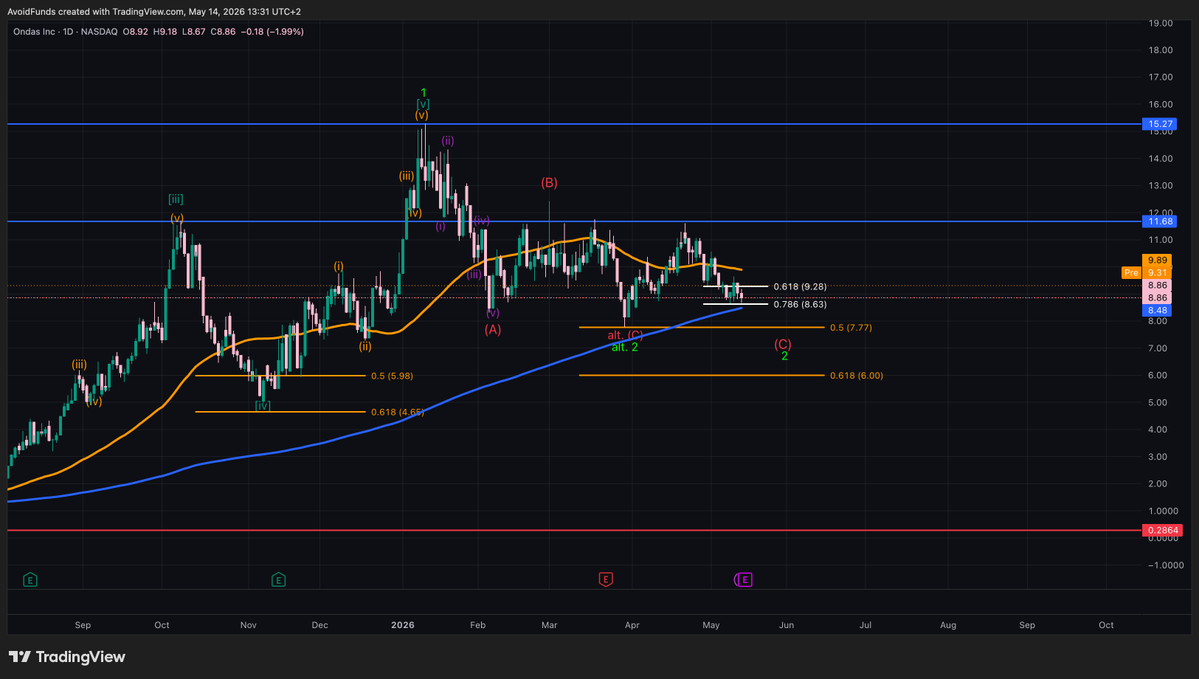Click the 0.618 (9.28) Fibonacci label
1199x679 pixels.
coord(800,287)
